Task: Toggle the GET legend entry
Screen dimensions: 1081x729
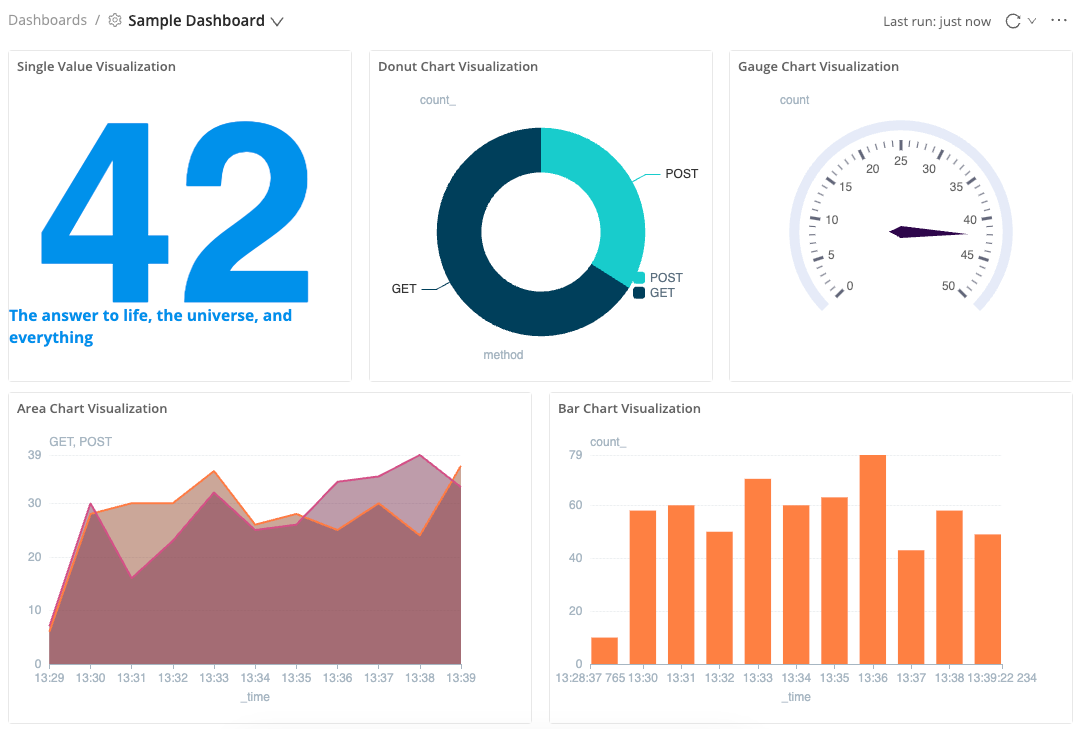Action: (x=659, y=293)
